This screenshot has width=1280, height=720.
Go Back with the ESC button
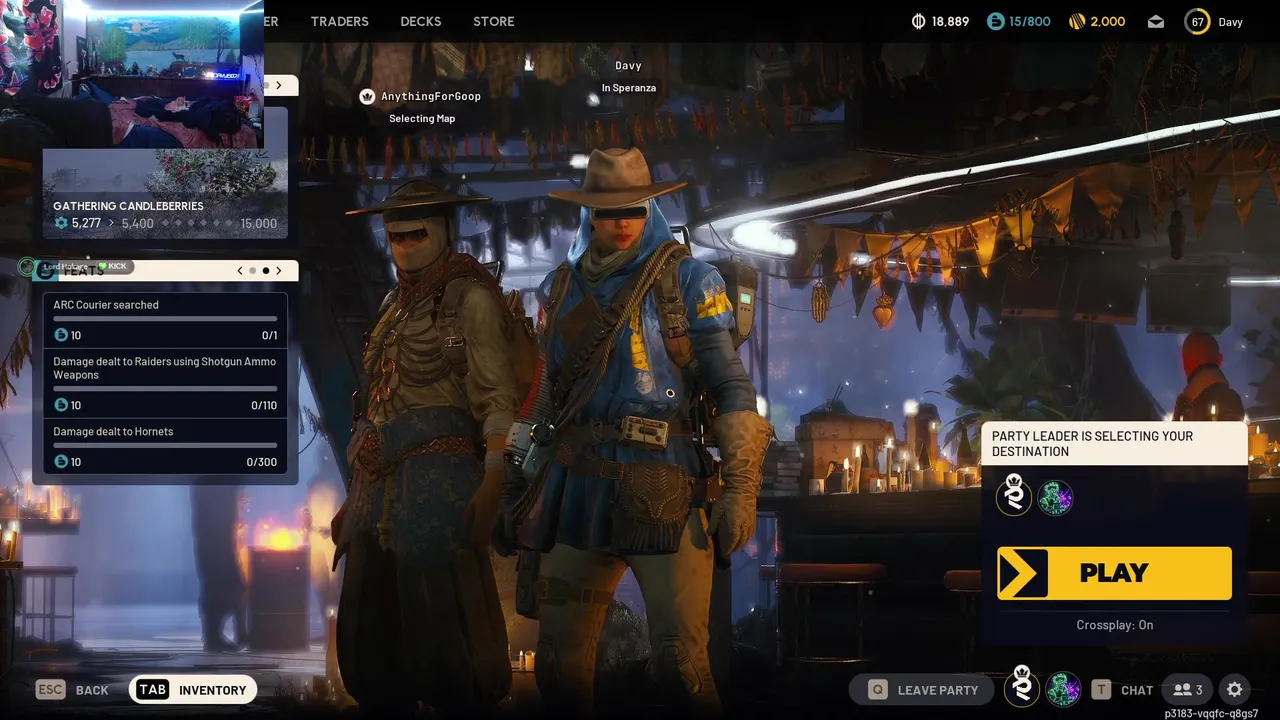[72, 689]
